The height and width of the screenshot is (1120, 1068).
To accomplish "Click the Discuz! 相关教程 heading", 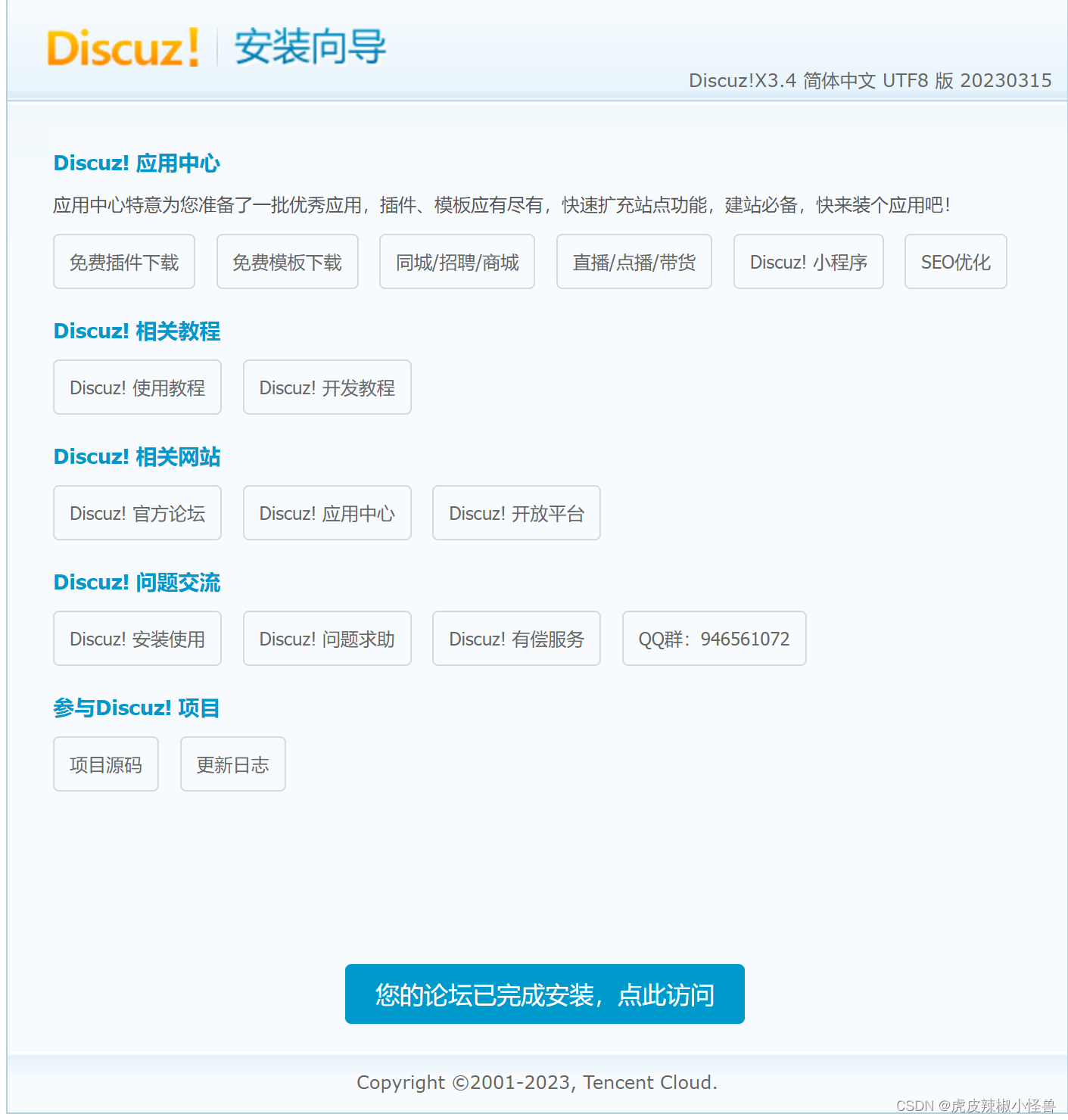I will [137, 331].
